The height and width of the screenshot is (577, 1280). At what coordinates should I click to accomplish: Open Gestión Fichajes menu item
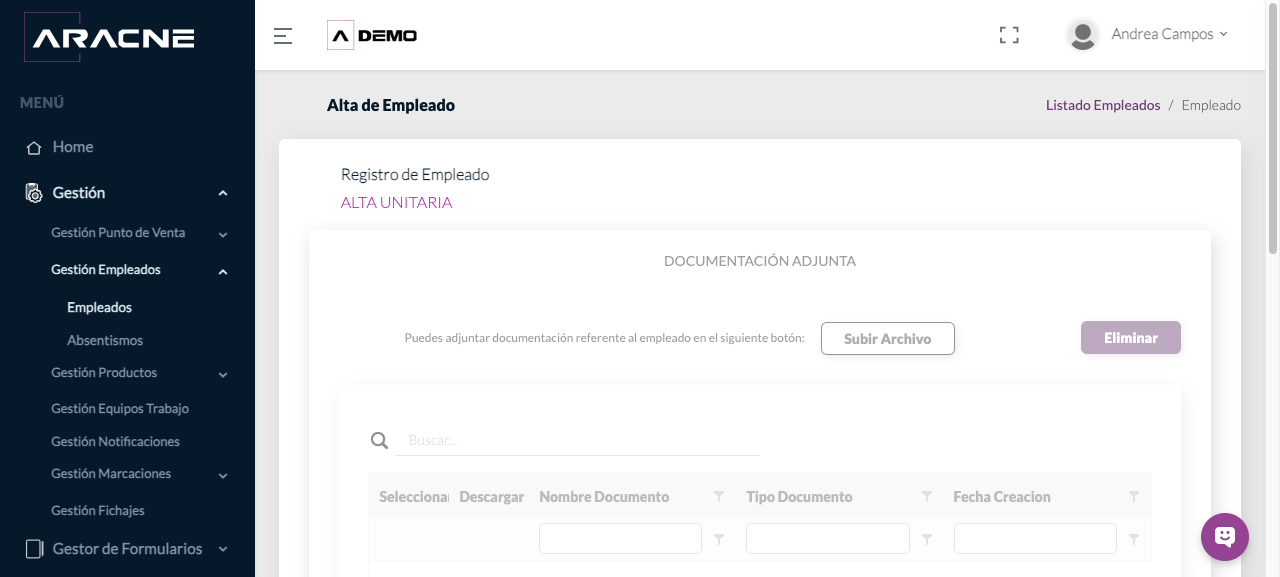[98, 510]
